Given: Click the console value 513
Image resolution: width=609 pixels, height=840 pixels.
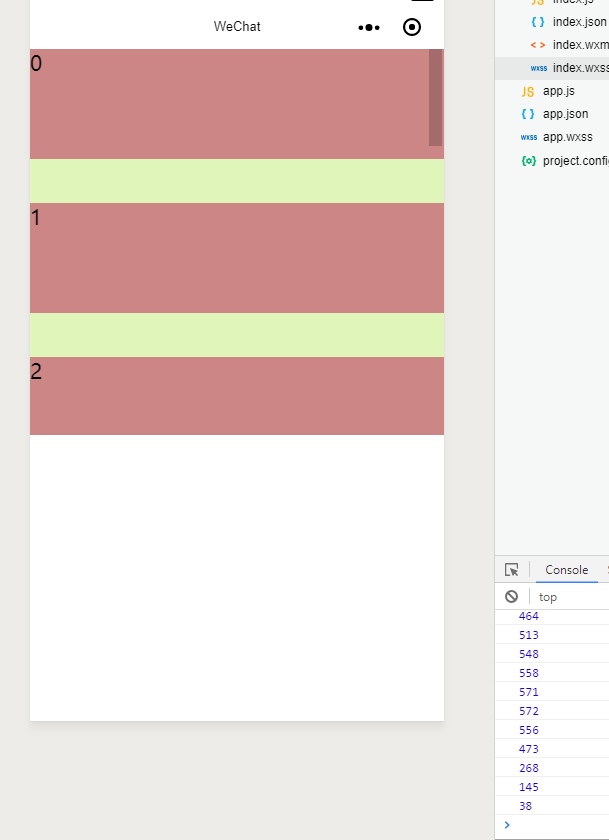Looking at the screenshot, I should pyautogui.click(x=529, y=635).
